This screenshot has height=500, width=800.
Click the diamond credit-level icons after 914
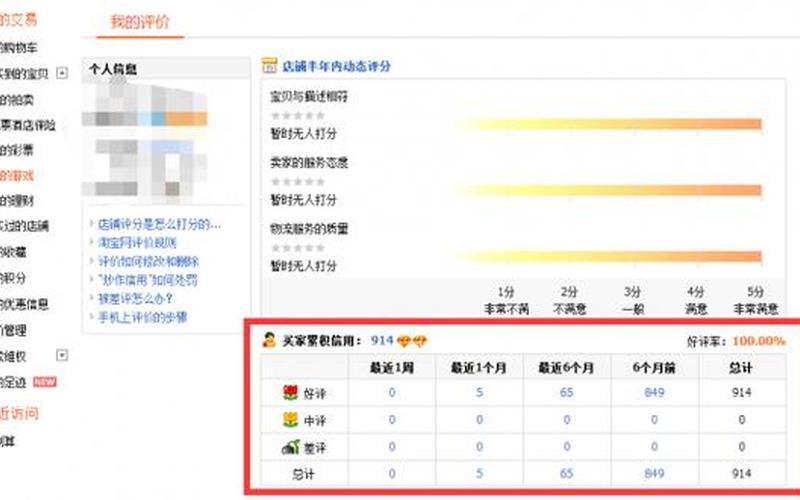412,341
